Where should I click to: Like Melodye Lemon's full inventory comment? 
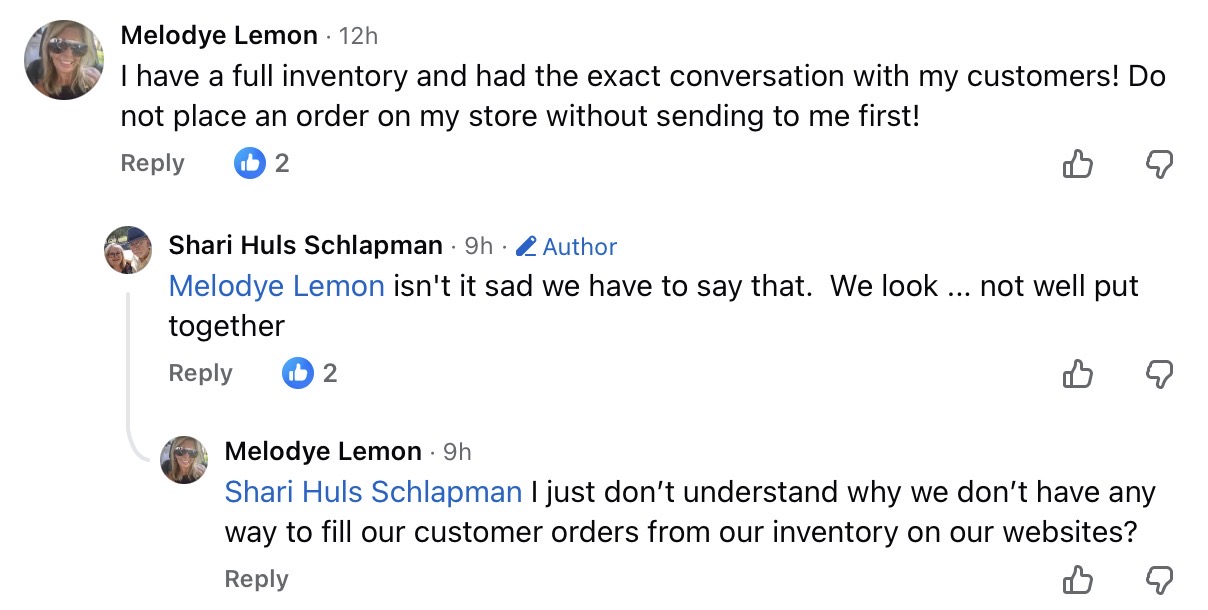(x=1077, y=164)
